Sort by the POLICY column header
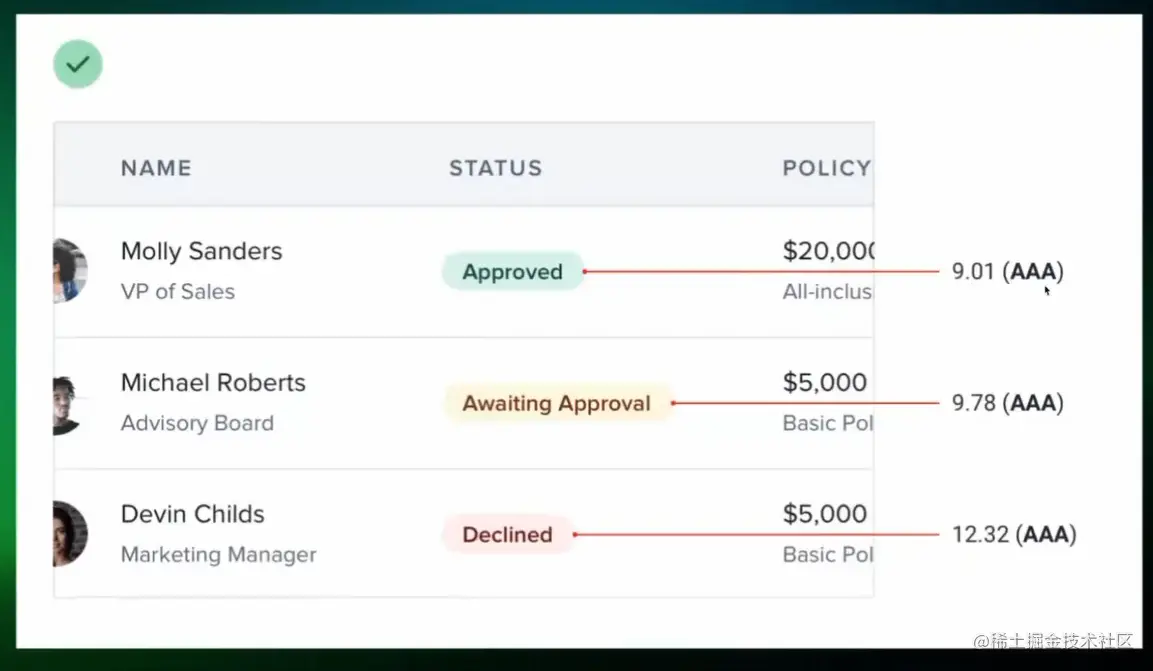The height and width of the screenshot is (671, 1153). [x=827, y=168]
